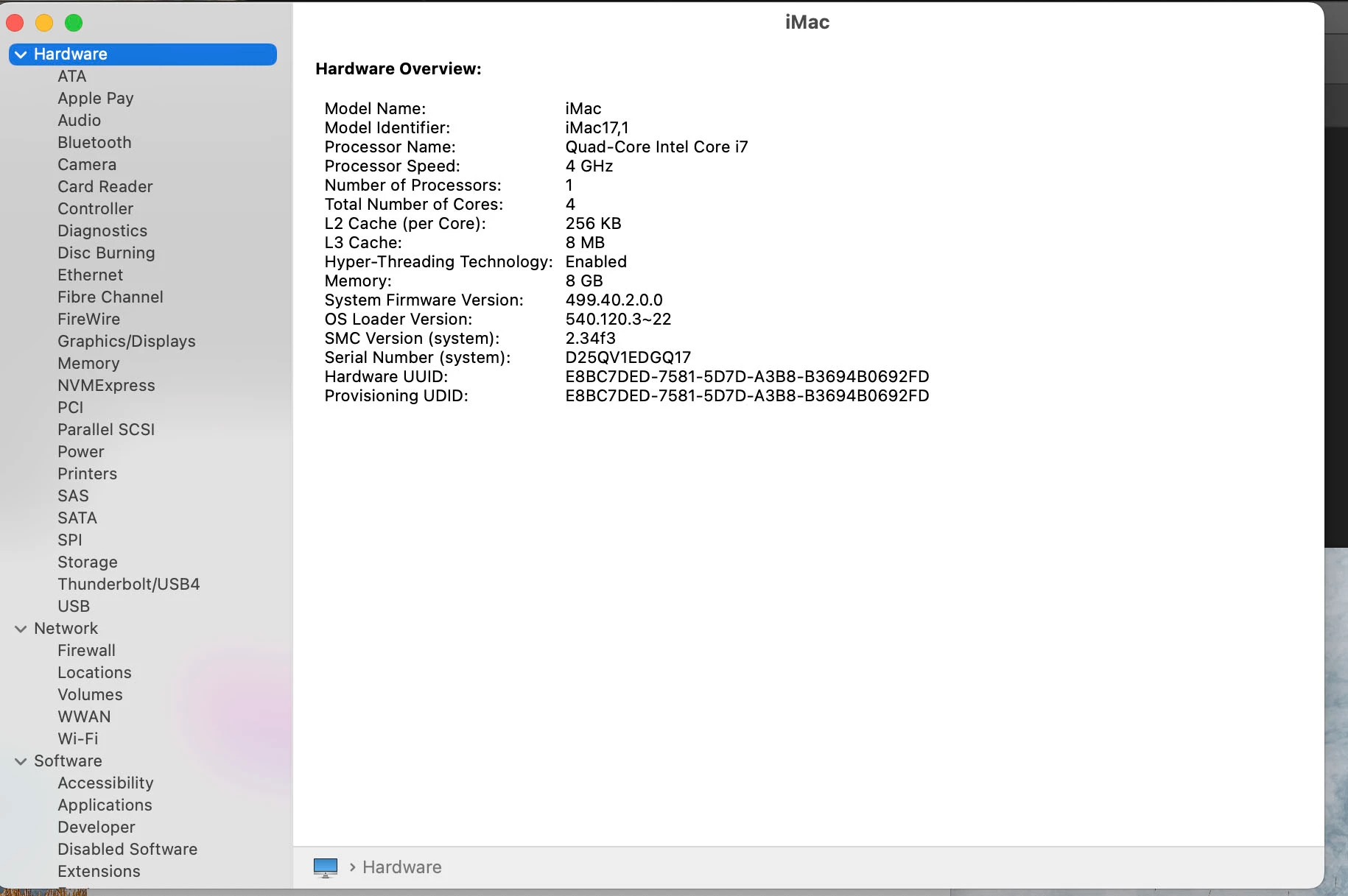
Task: Select Locations under Network
Action: (95, 673)
